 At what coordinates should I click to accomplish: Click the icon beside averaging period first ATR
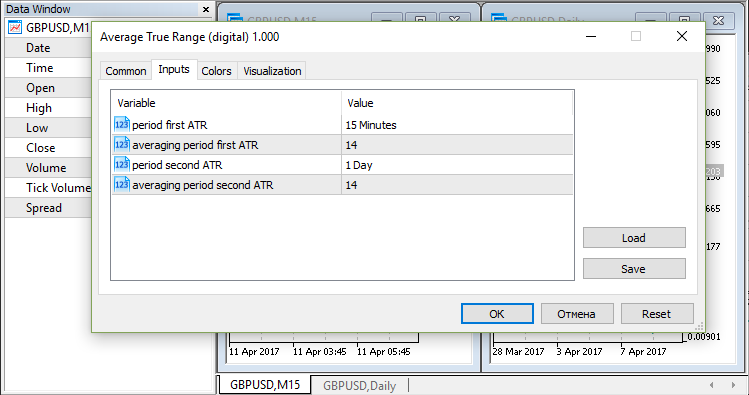coord(121,145)
